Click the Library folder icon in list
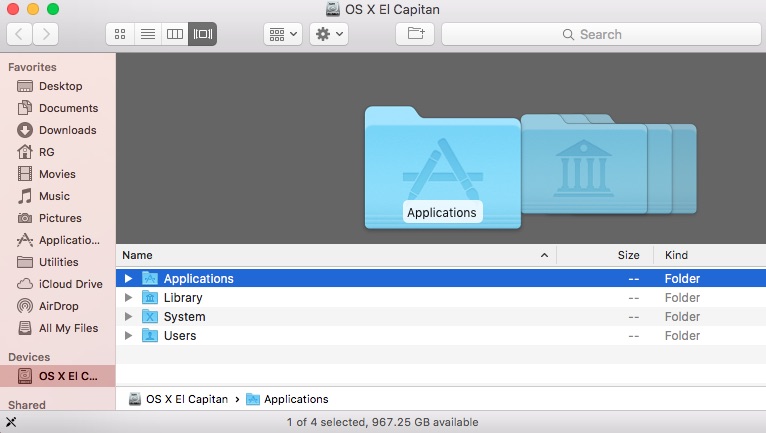 [x=150, y=298]
